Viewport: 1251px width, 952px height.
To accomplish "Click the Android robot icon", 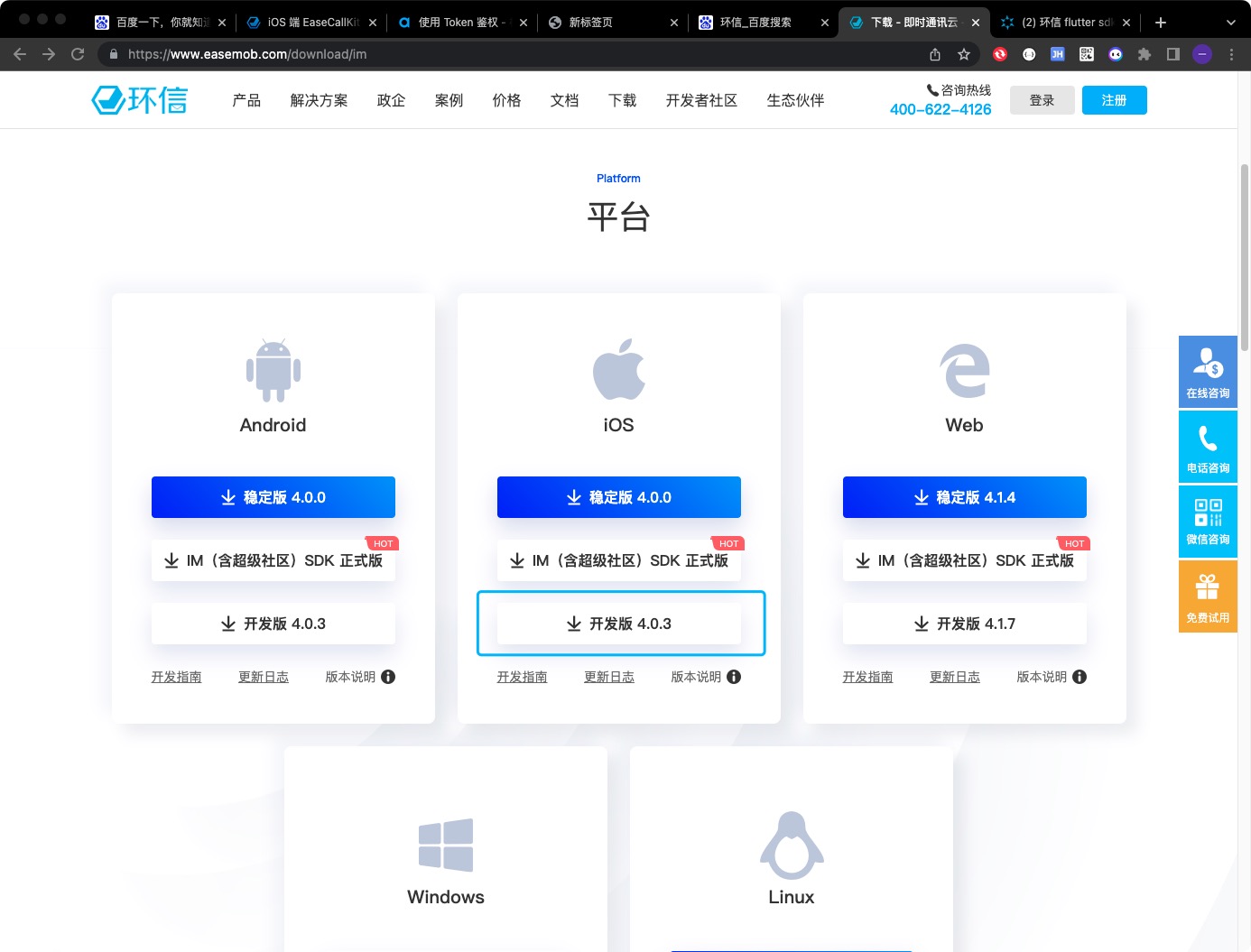I will 273,370.
